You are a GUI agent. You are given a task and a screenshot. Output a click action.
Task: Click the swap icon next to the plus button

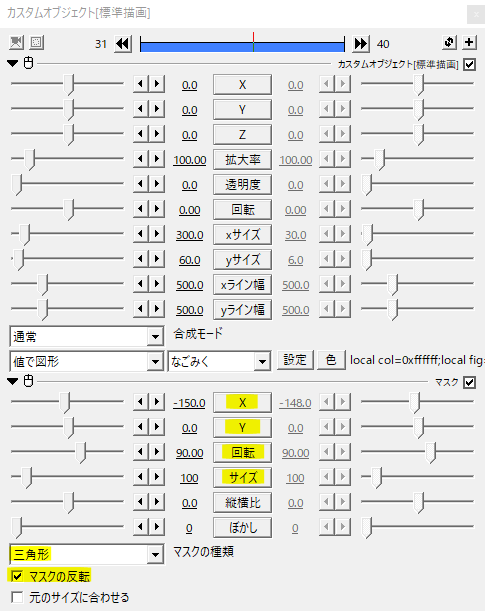[x=449, y=42]
